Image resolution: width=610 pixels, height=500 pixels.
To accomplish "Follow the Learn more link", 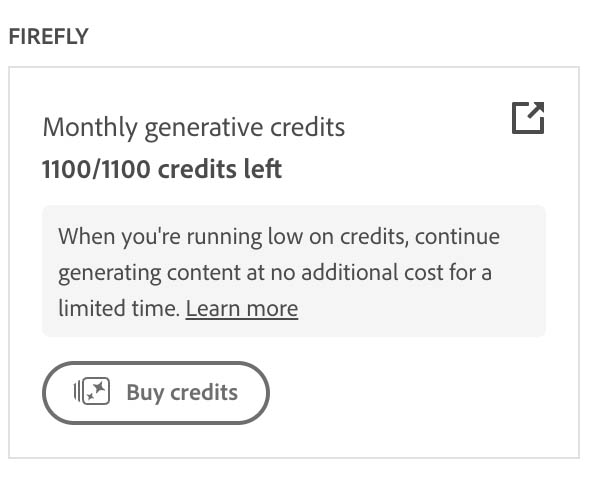I will [x=242, y=309].
